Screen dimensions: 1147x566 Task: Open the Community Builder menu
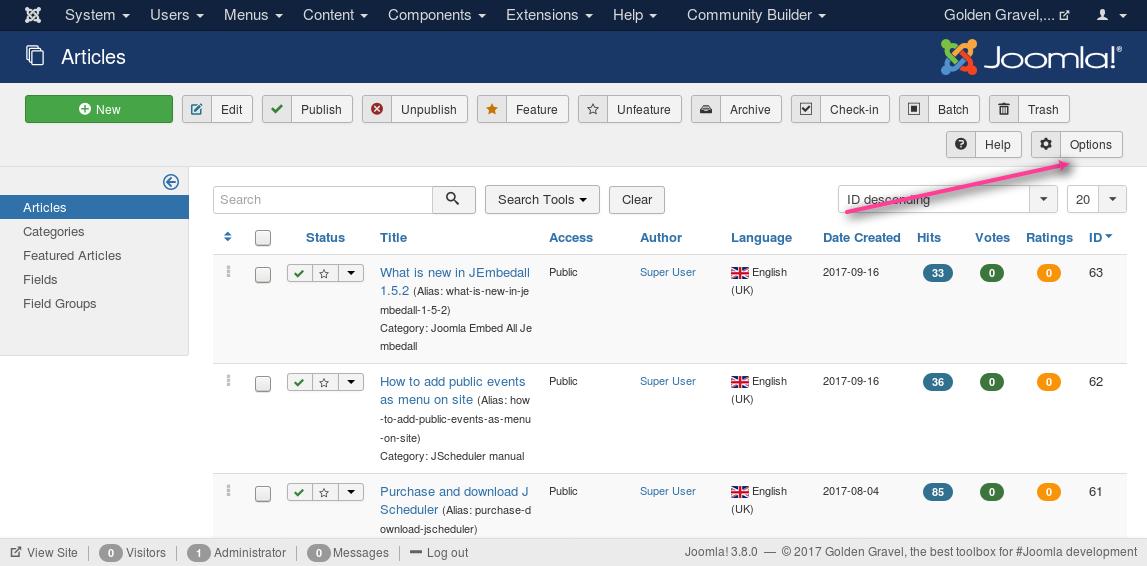pyautogui.click(x=756, y=15)
